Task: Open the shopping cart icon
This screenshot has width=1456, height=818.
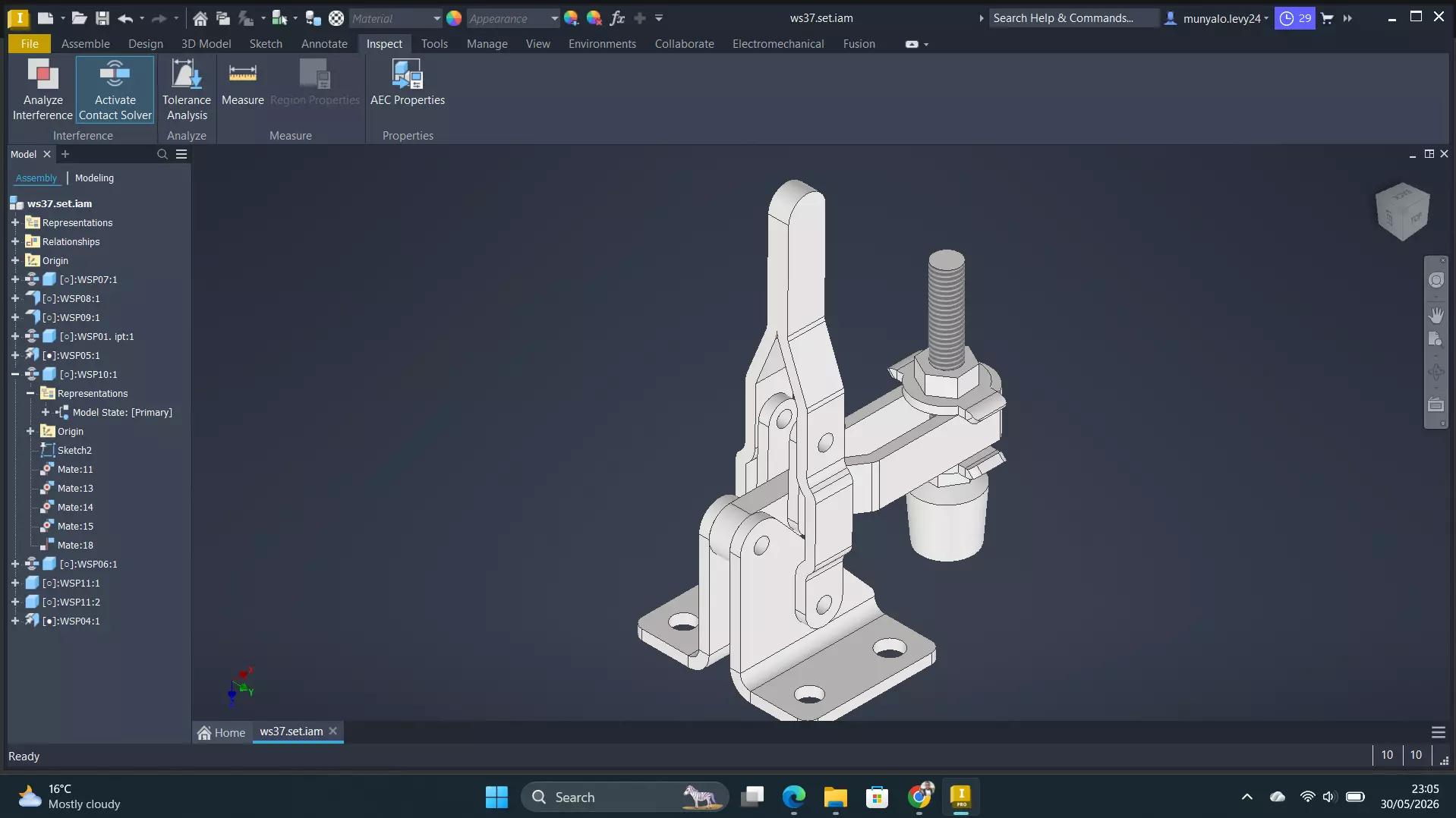Action: [x=1328, y=18]
